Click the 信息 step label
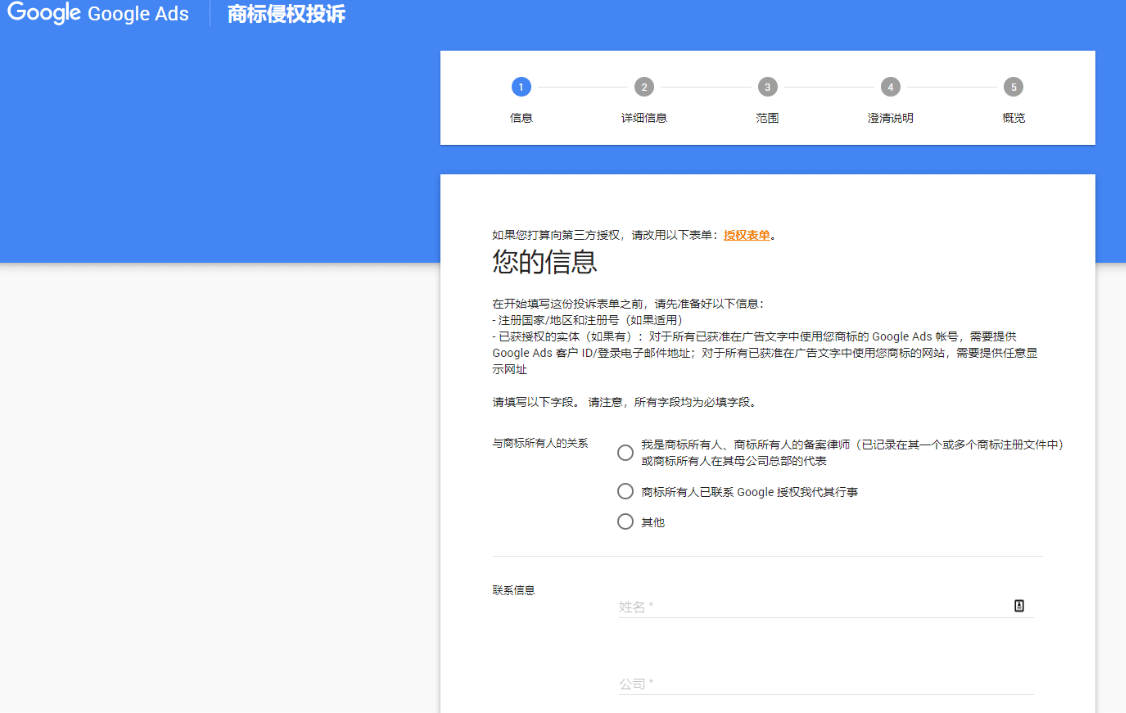 (x=521, y=118)
